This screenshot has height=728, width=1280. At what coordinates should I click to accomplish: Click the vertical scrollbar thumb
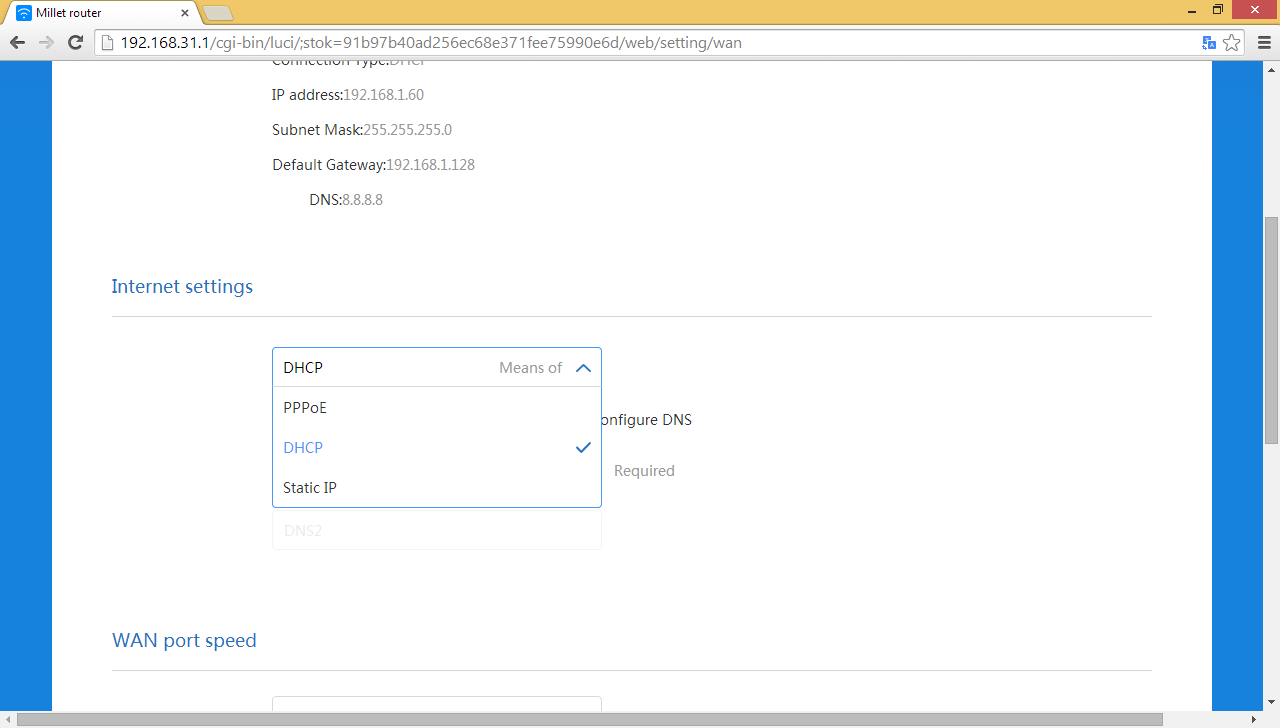click(1271, 330)
